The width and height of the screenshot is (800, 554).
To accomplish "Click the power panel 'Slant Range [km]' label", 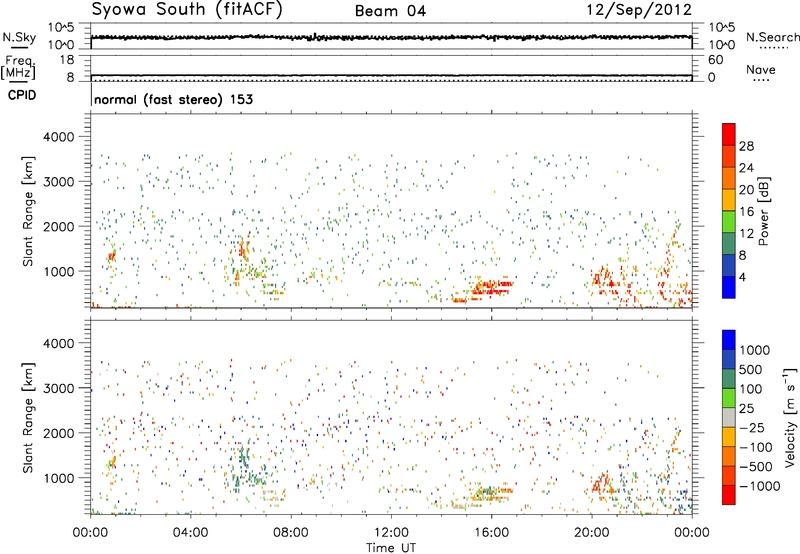I will [x=28, y=211].
